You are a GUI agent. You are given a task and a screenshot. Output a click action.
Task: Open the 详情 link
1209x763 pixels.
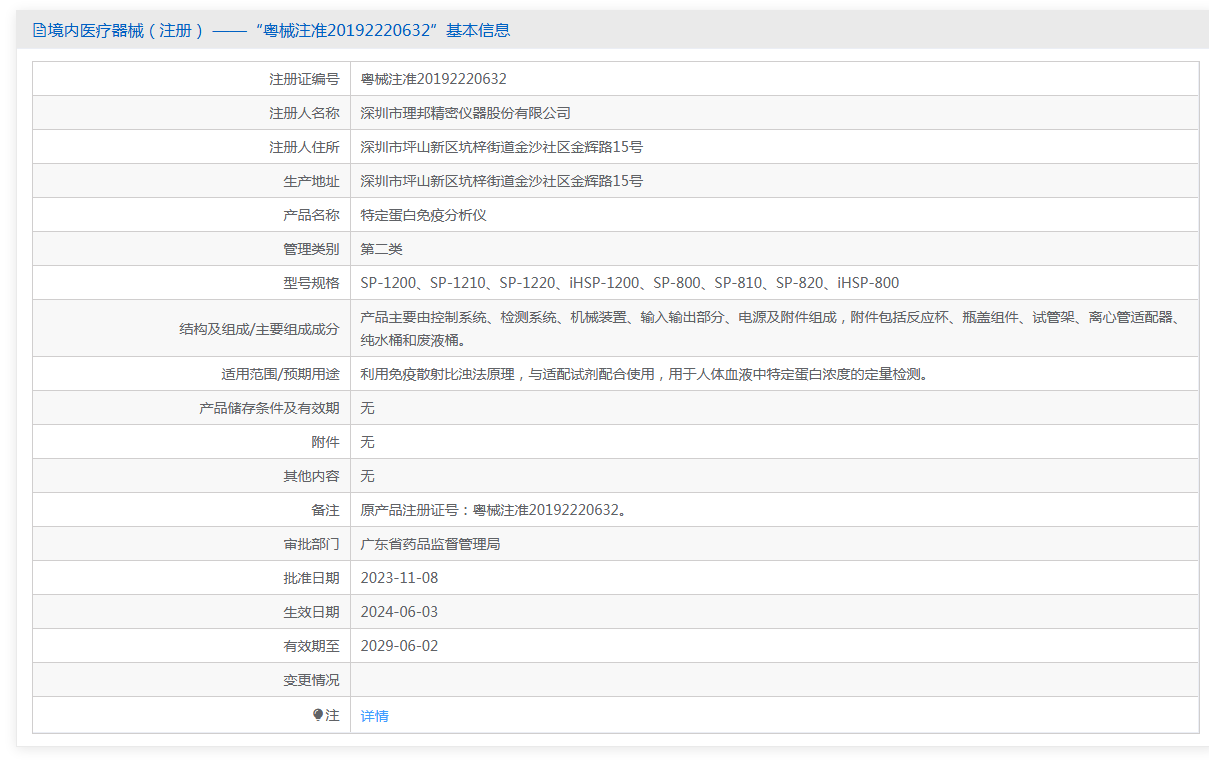(375, 716)
